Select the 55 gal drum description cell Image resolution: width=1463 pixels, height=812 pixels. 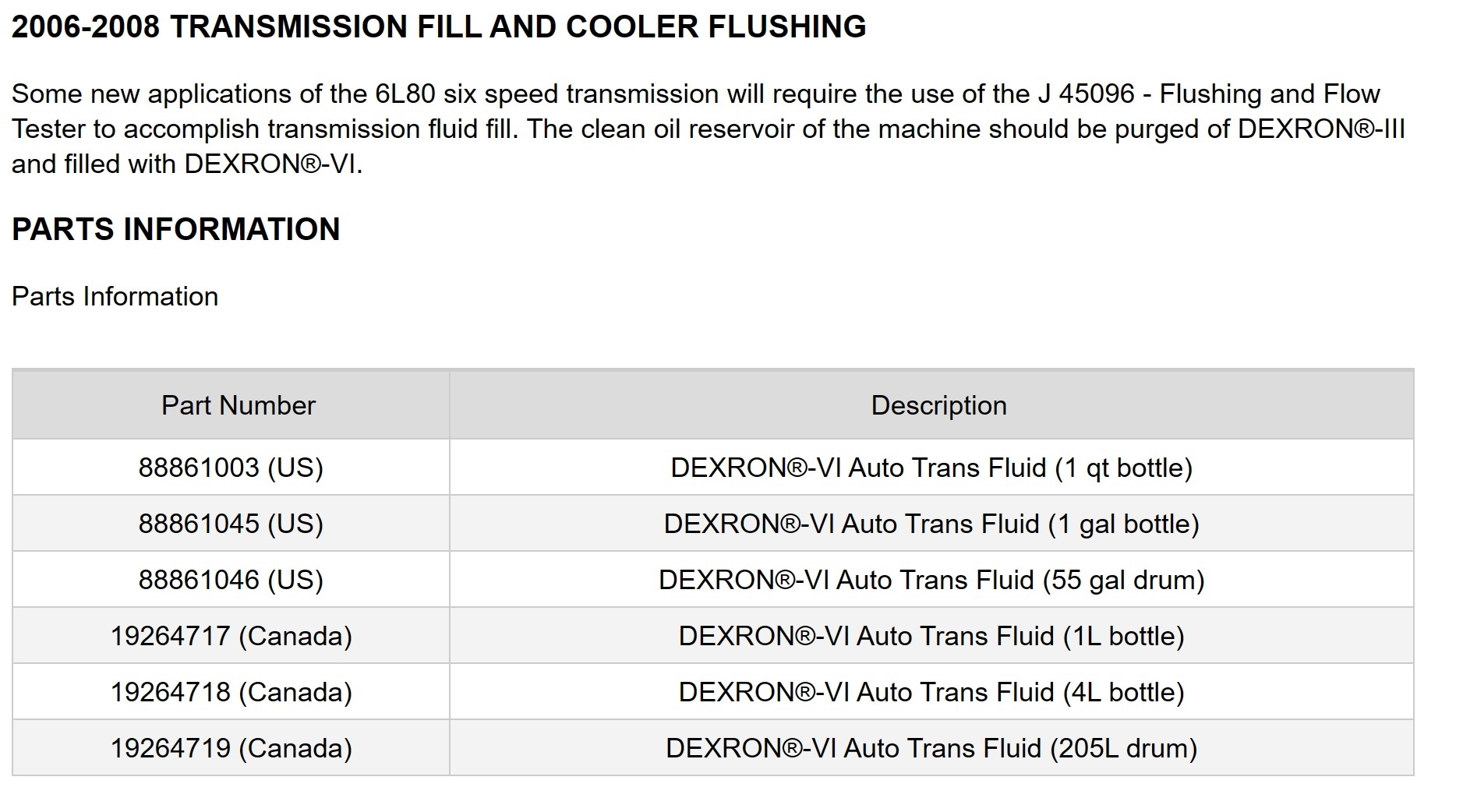931,580
